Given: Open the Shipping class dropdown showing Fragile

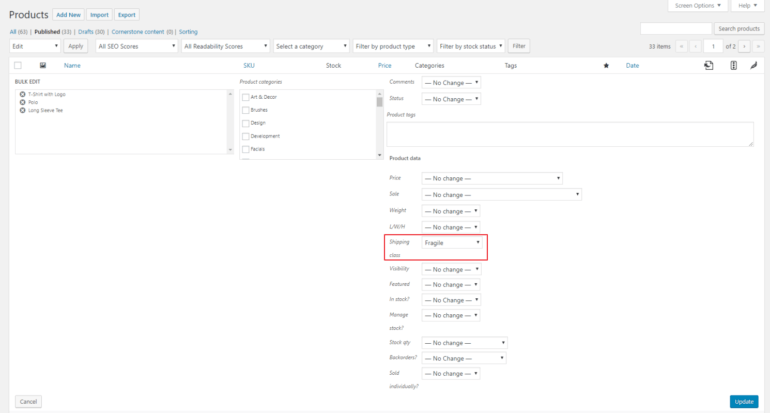Looking at the screenshot, I should point(451,243).
